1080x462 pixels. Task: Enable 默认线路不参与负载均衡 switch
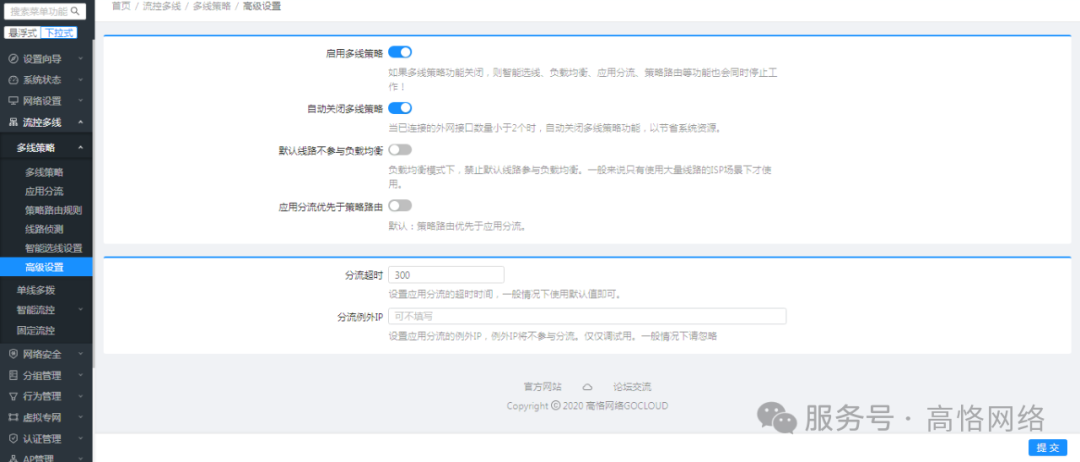400,149
